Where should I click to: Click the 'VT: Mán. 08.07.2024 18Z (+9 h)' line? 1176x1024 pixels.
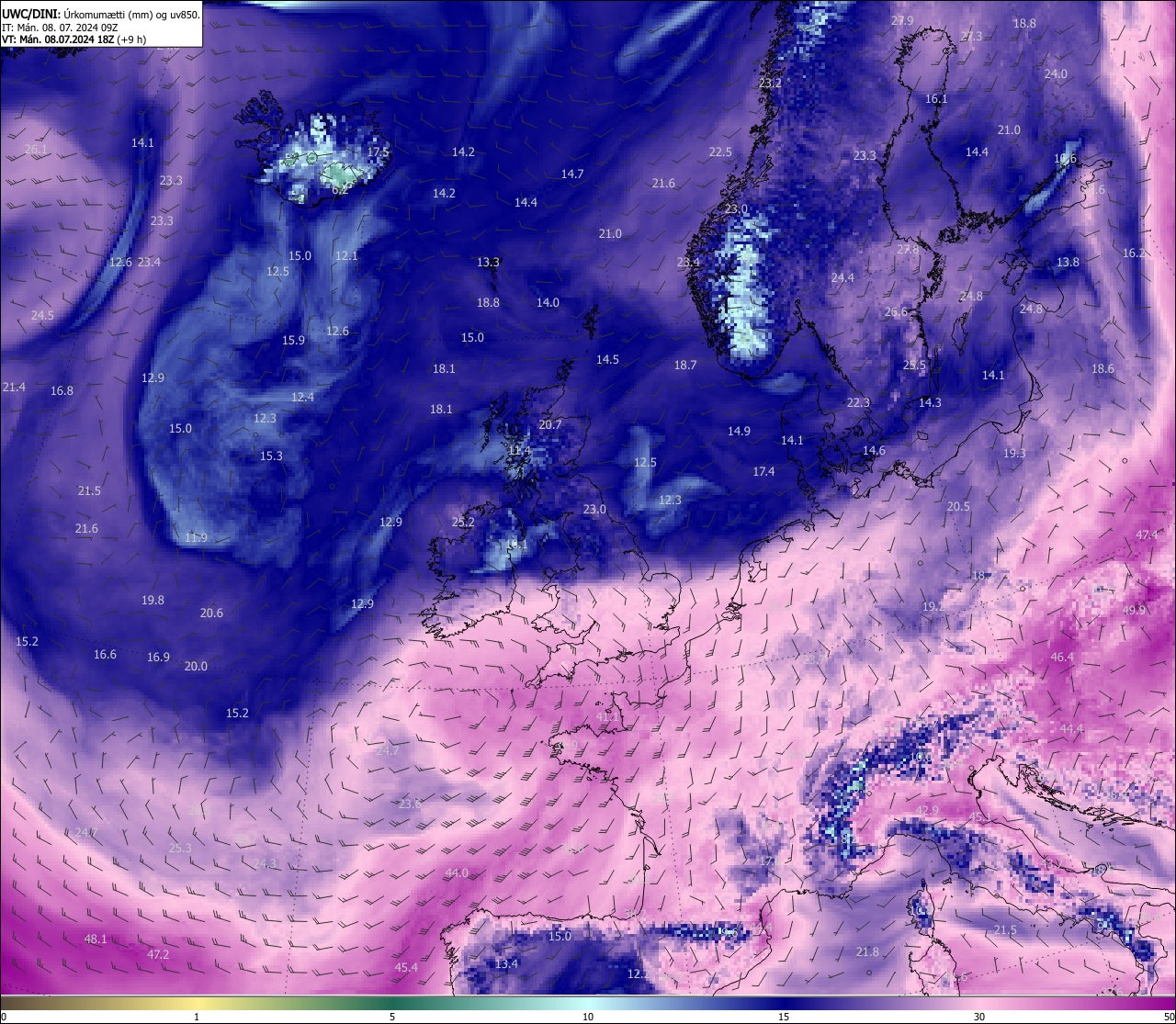73,39
